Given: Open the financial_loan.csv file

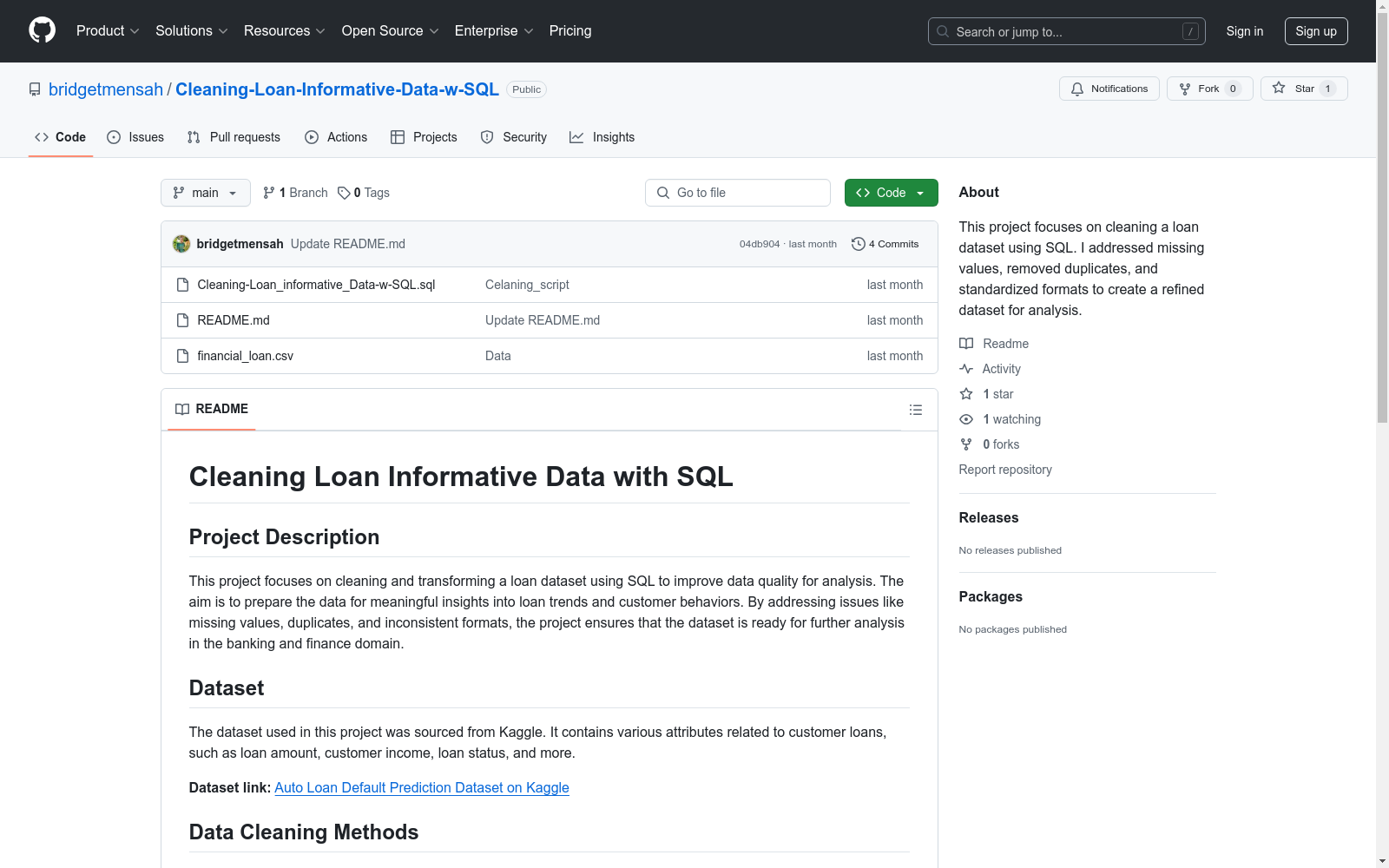Looking at the screenshot, I should (246, 356).
